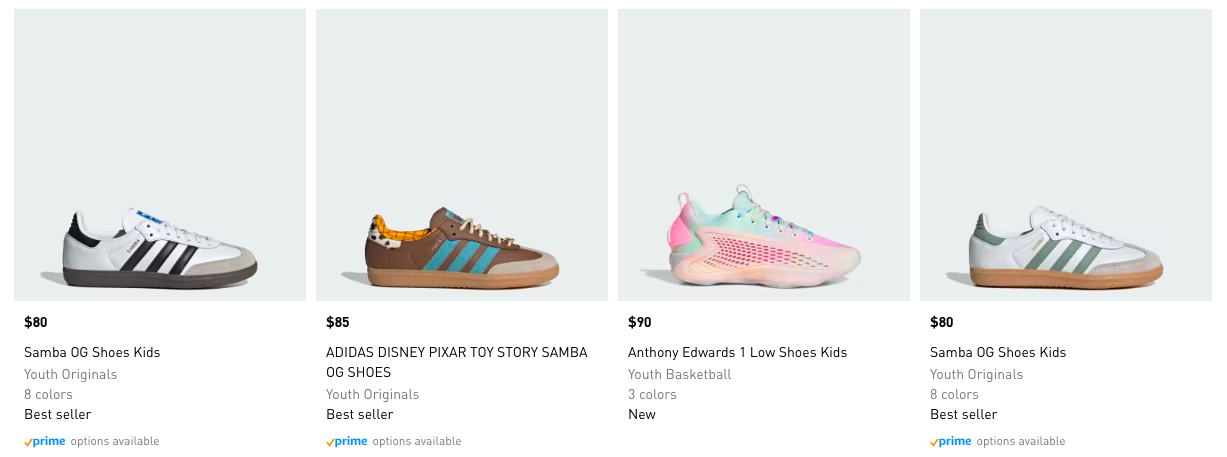Click the New badge on Anthony Edwards shoes
Screen dimensions: 1227x457
tap(642, 414)
